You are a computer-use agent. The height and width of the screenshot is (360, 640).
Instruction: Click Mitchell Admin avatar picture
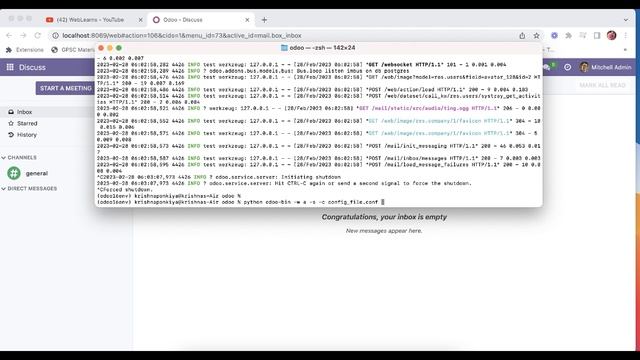coord(584,67)
